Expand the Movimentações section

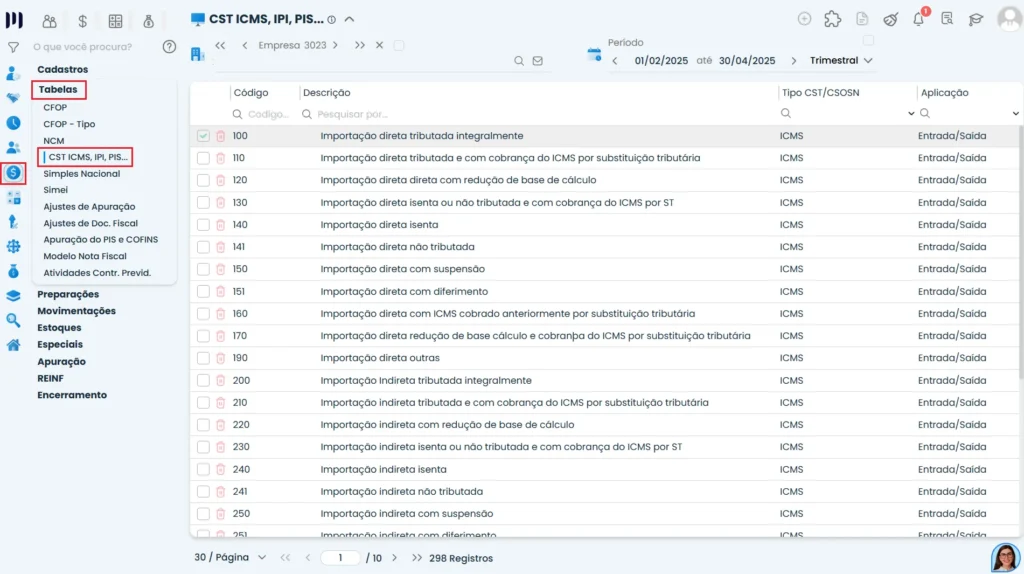[76, 311]
